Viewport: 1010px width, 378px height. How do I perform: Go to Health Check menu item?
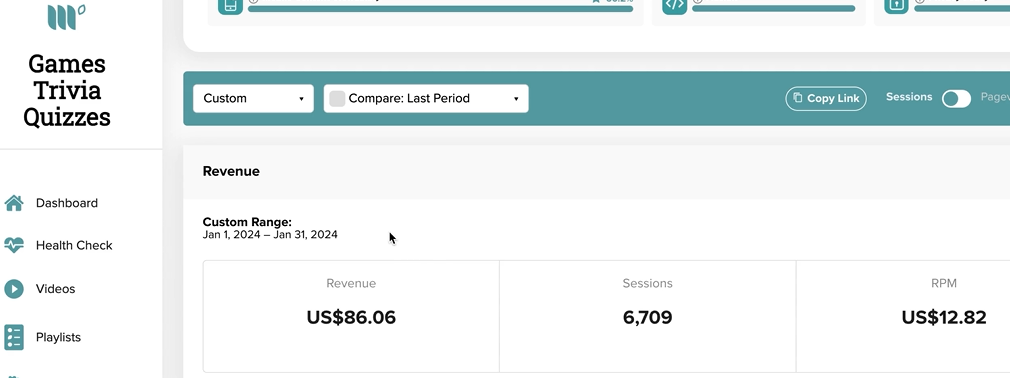[74, 245]
